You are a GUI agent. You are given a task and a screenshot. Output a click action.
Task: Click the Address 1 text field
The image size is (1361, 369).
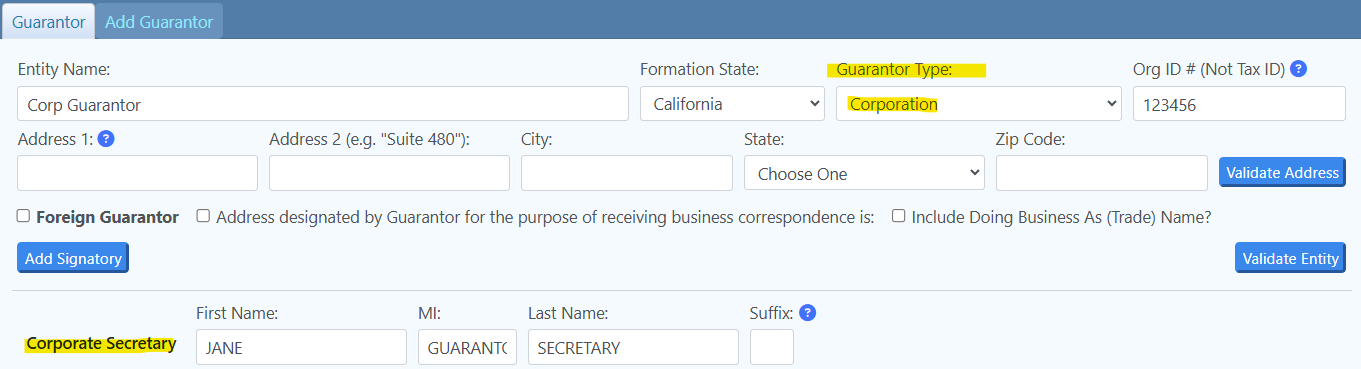click(x=138, y=173)
